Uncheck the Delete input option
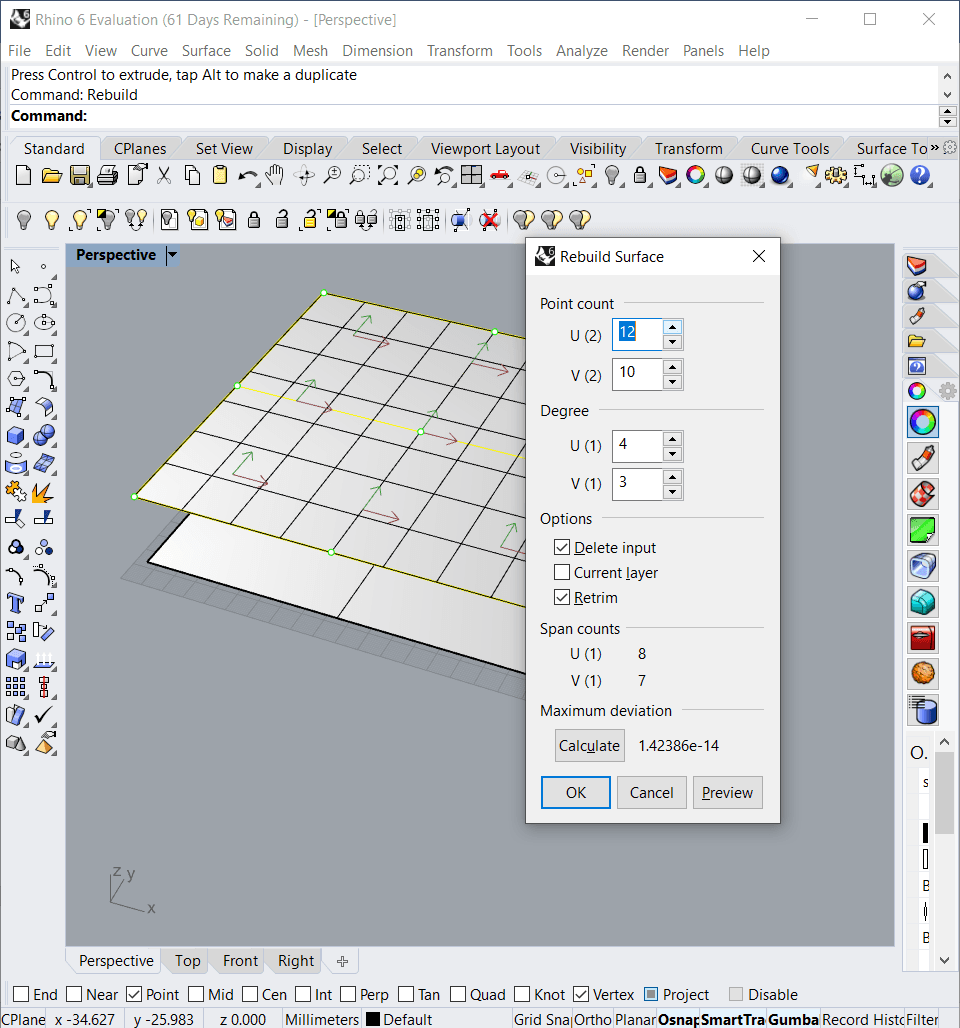The image size is (960, 1028). point(563,548)
